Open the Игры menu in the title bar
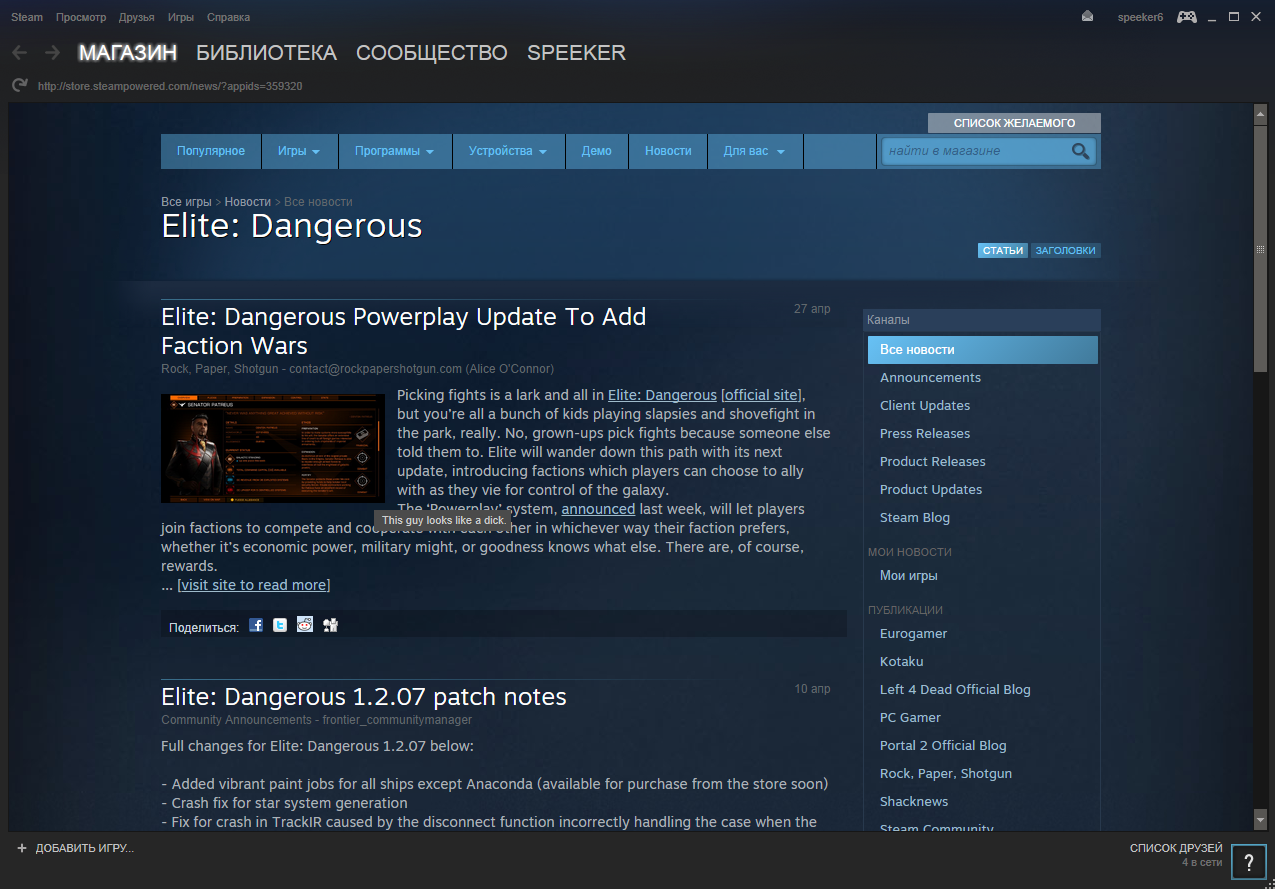 [181, 17]
